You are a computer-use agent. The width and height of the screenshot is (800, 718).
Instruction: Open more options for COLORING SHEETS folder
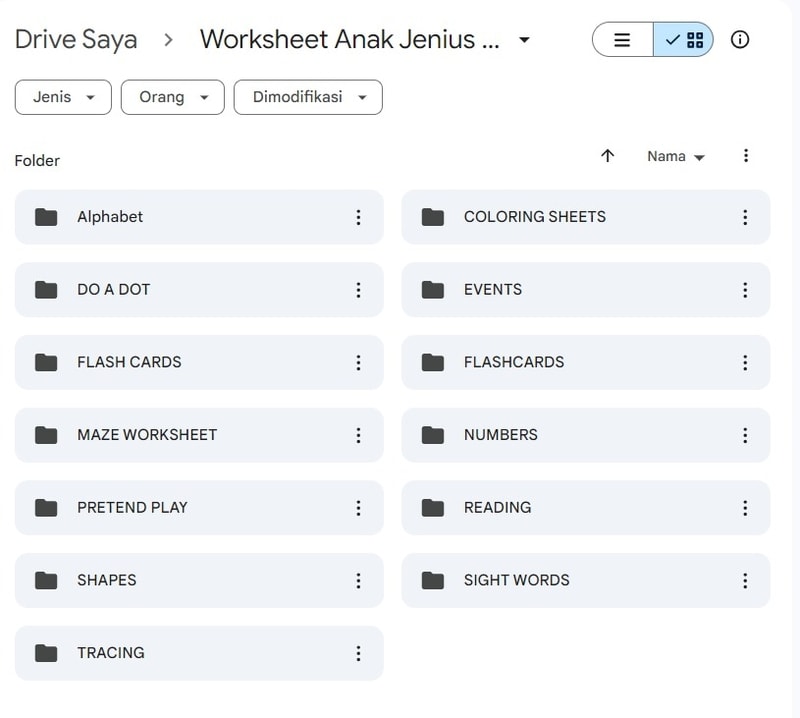pyautogui.click(x=745, y=217)
